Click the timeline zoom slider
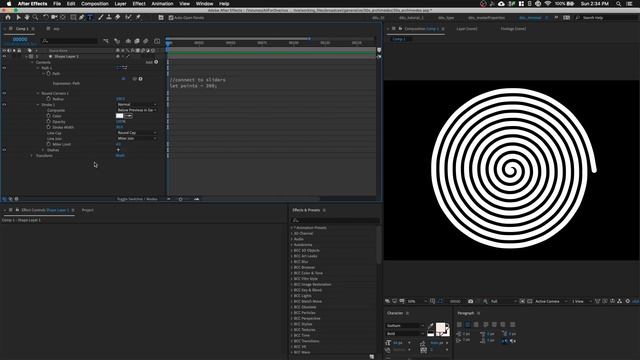Screen dimensions: 640x360 coord(180,199)
